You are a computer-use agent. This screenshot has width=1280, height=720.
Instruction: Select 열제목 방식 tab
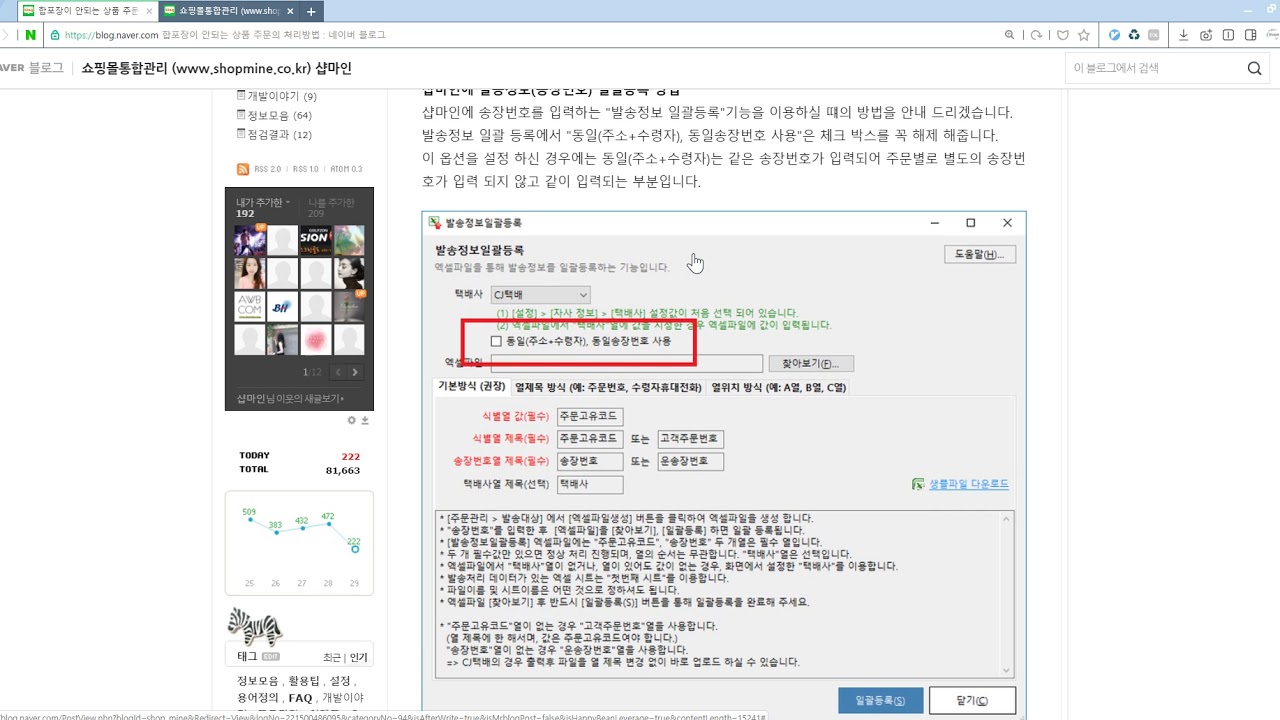click(608, 387)
